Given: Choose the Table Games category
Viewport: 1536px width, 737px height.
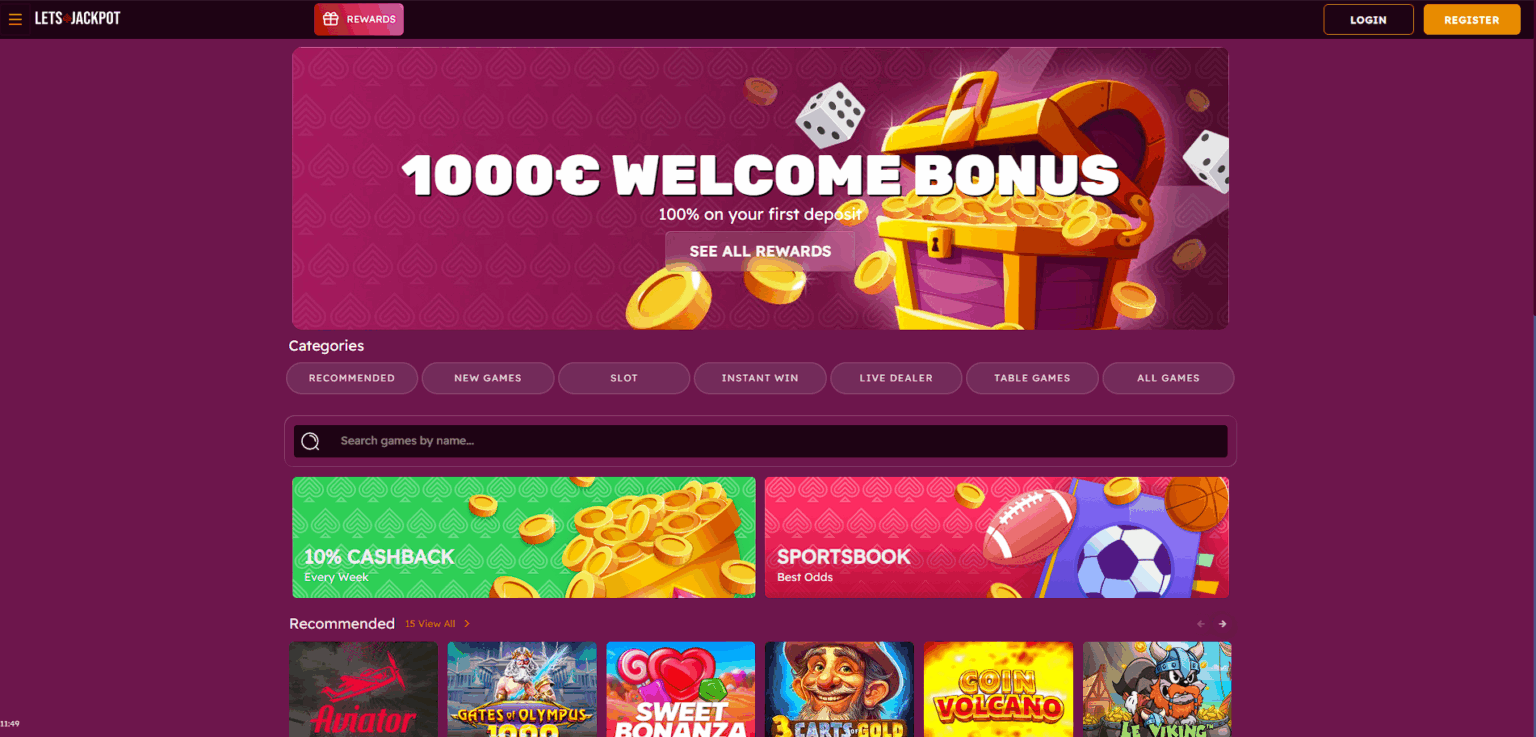Looking at the screenshot, I should click(1032, 378).
